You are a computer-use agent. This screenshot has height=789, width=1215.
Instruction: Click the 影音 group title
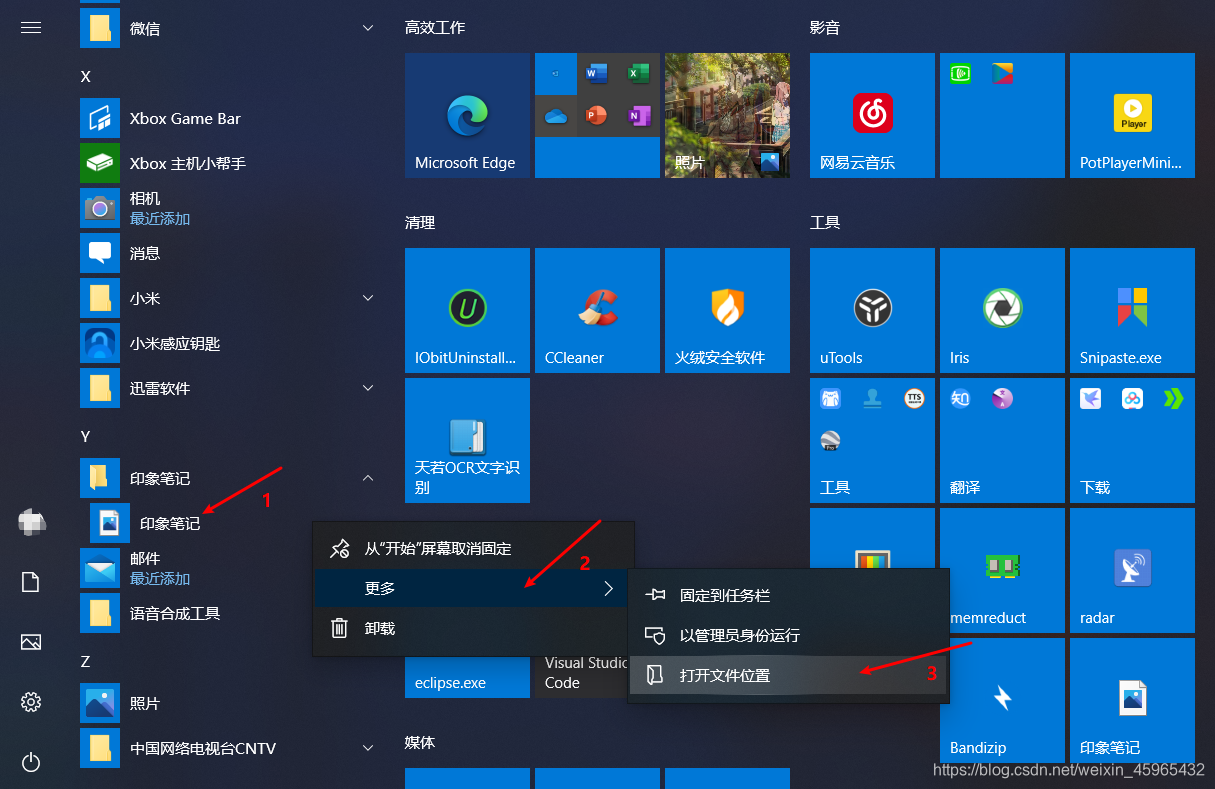(x=825, y=28)
